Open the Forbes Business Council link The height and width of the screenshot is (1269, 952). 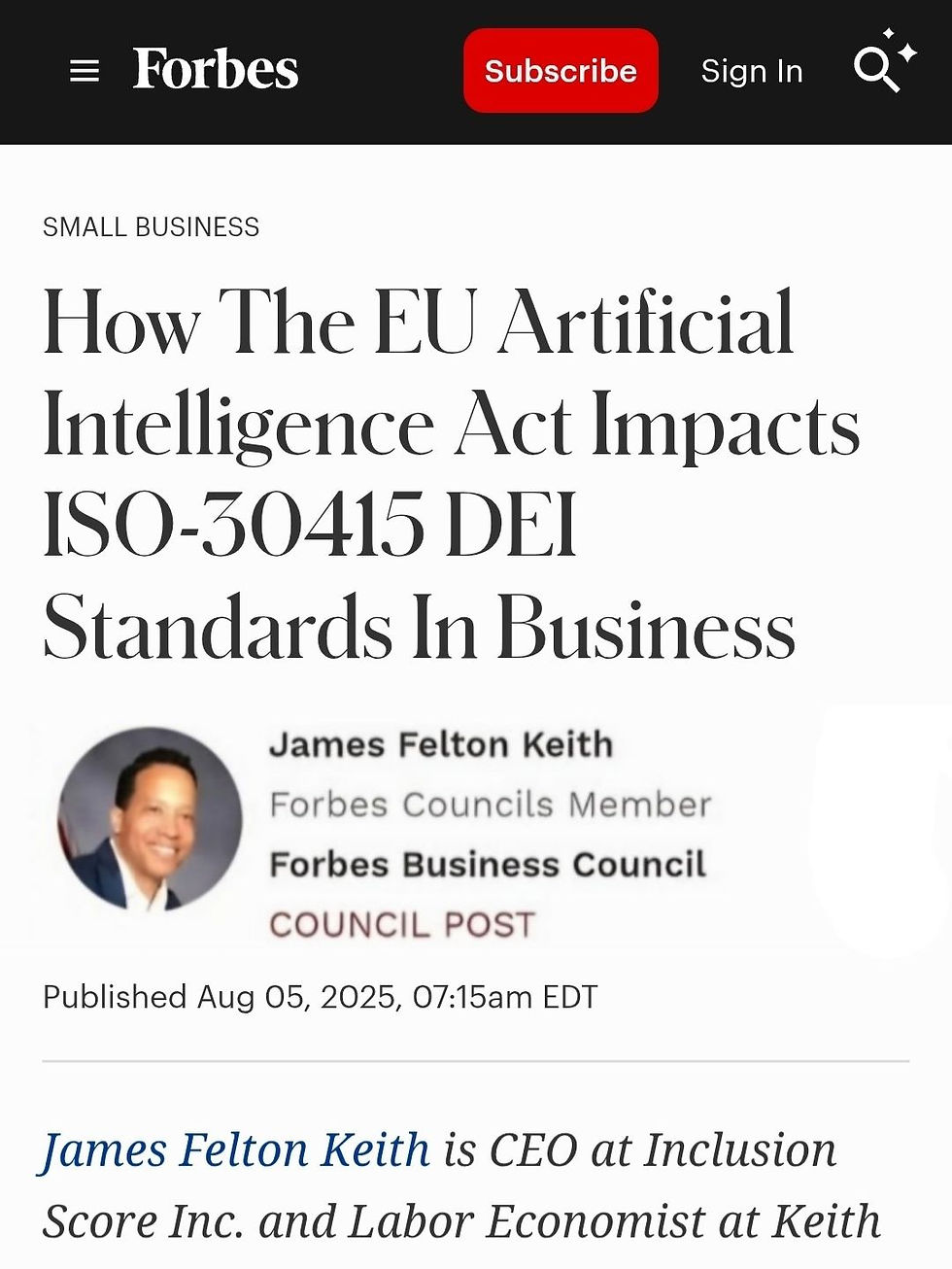click(487, 865)
